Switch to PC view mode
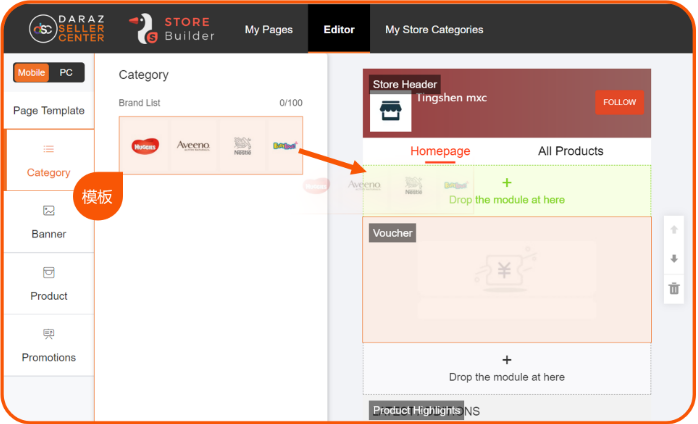The height and width of the screenshot is (424, 698). (x=66, y=73)
